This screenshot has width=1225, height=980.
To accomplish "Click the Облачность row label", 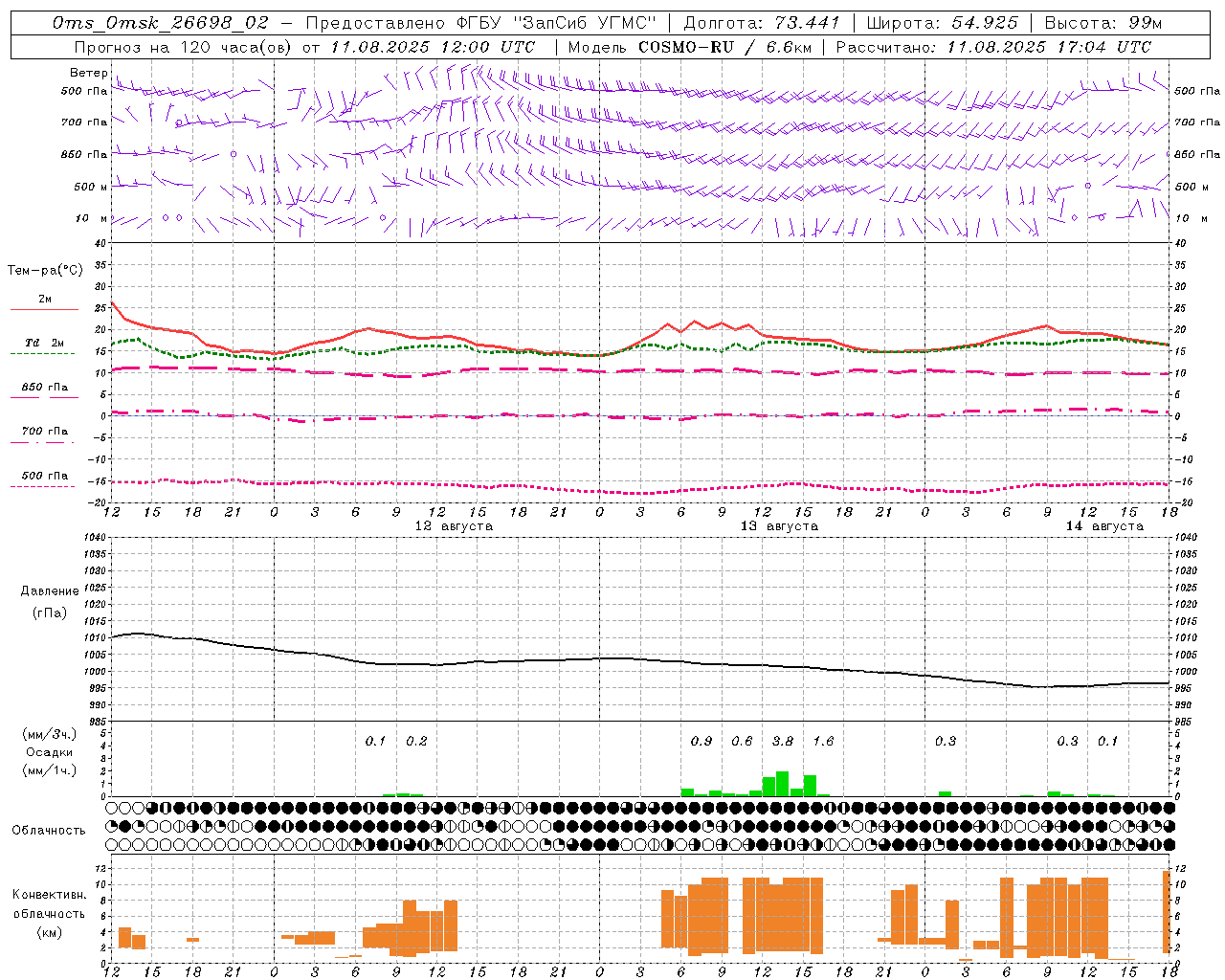I will tap(49, 830).
